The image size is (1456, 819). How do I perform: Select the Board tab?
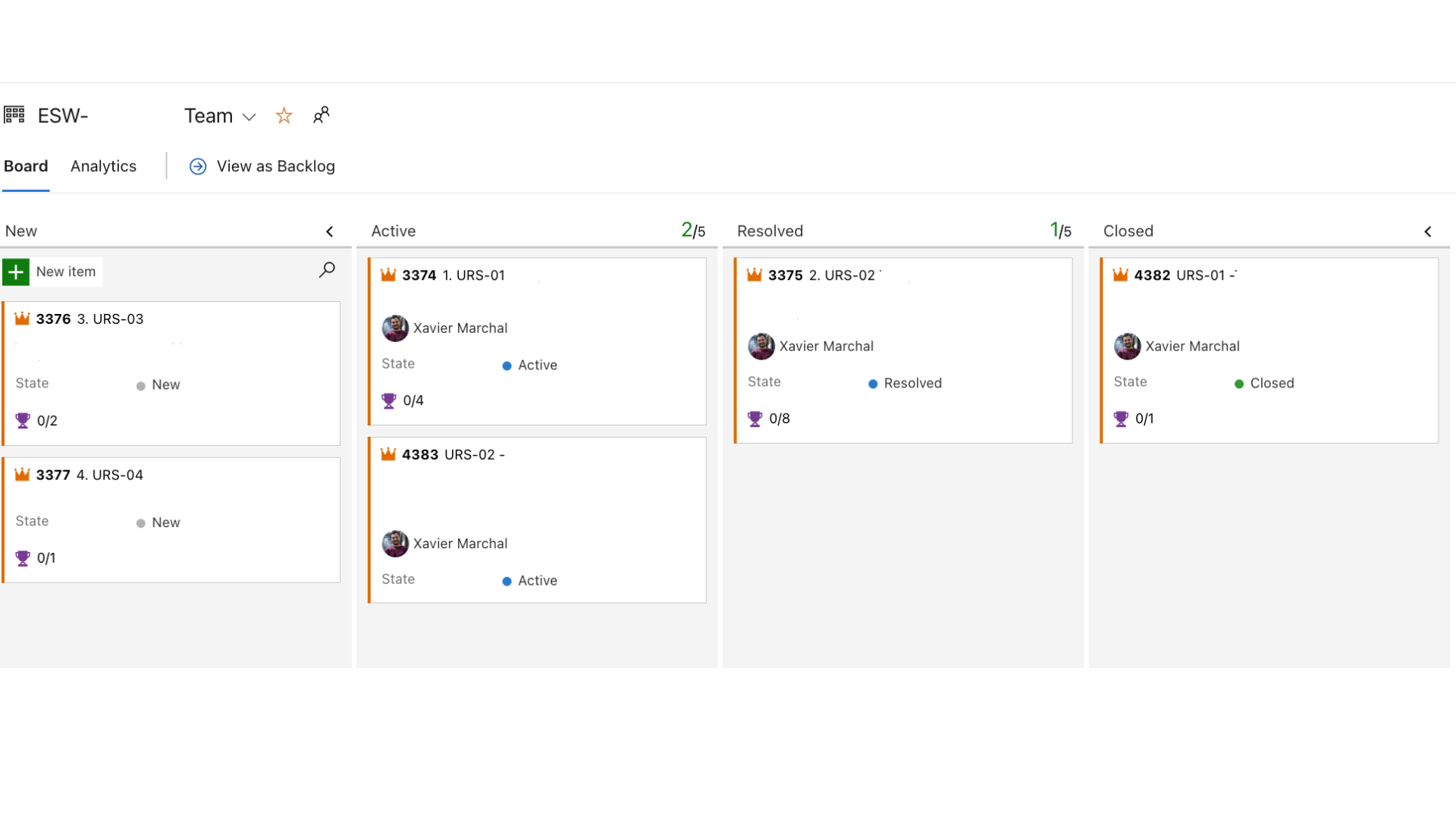click(x=26, y=166)
